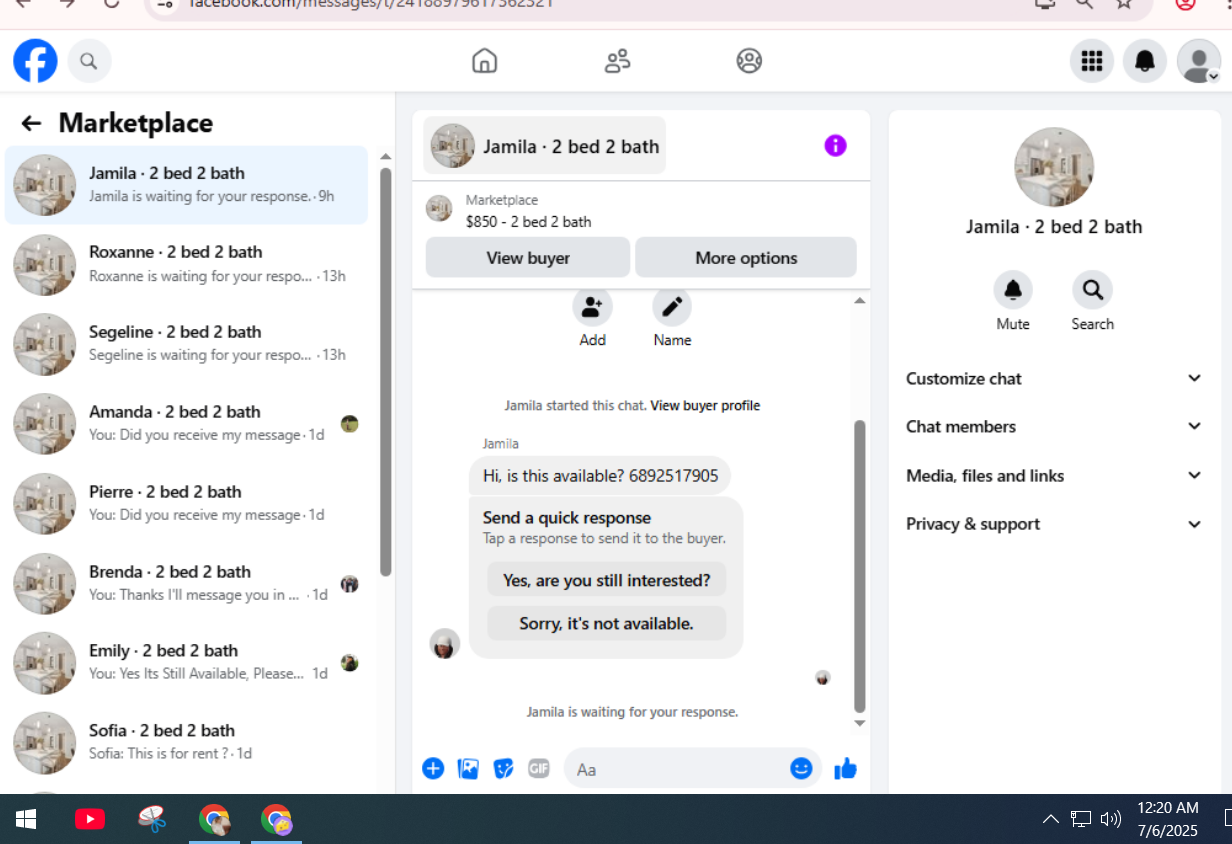Open the Amanda conversation in list

(x=187, y=423)
